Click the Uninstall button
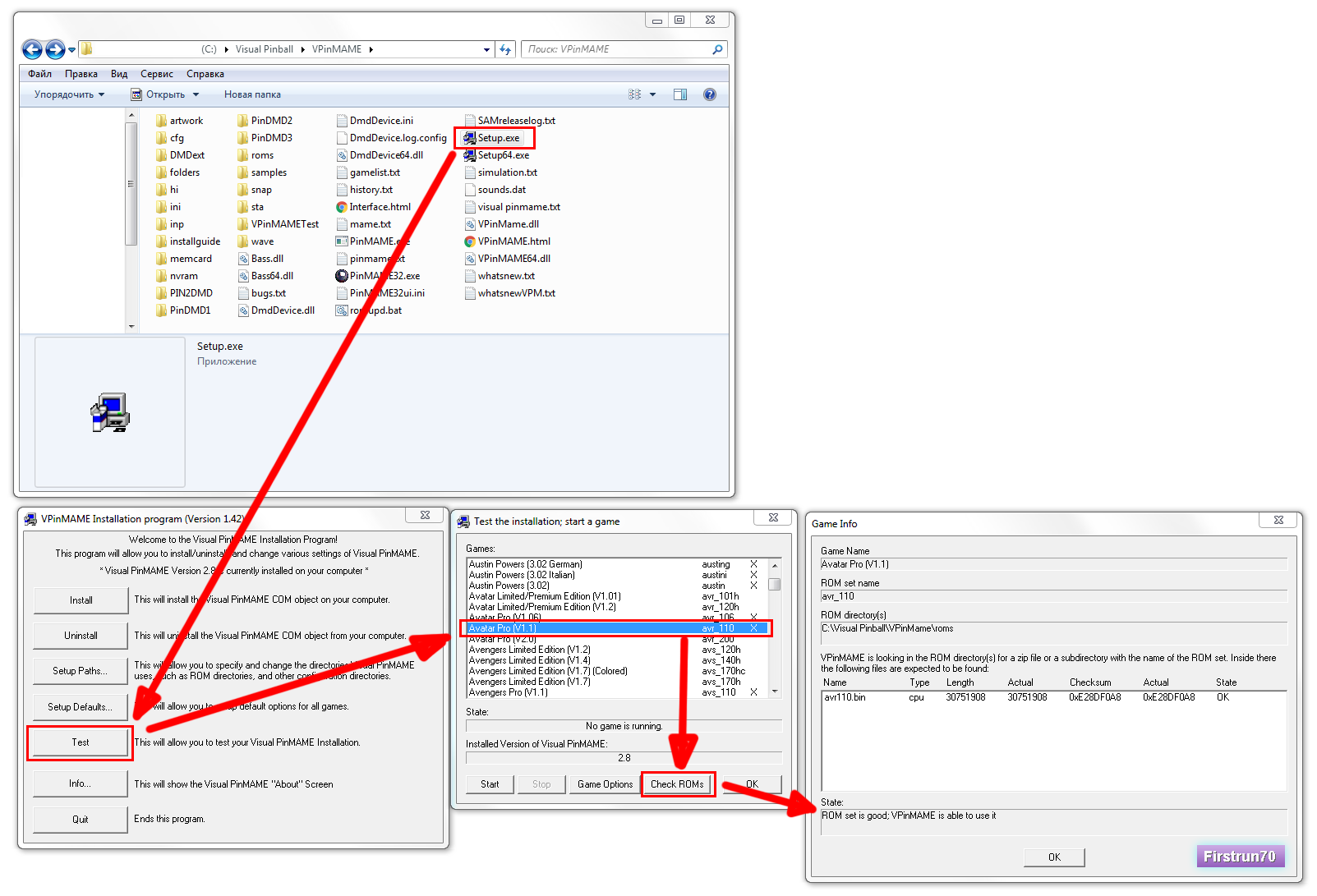Viewport: 1317px width, 896px height. point(81,636)
